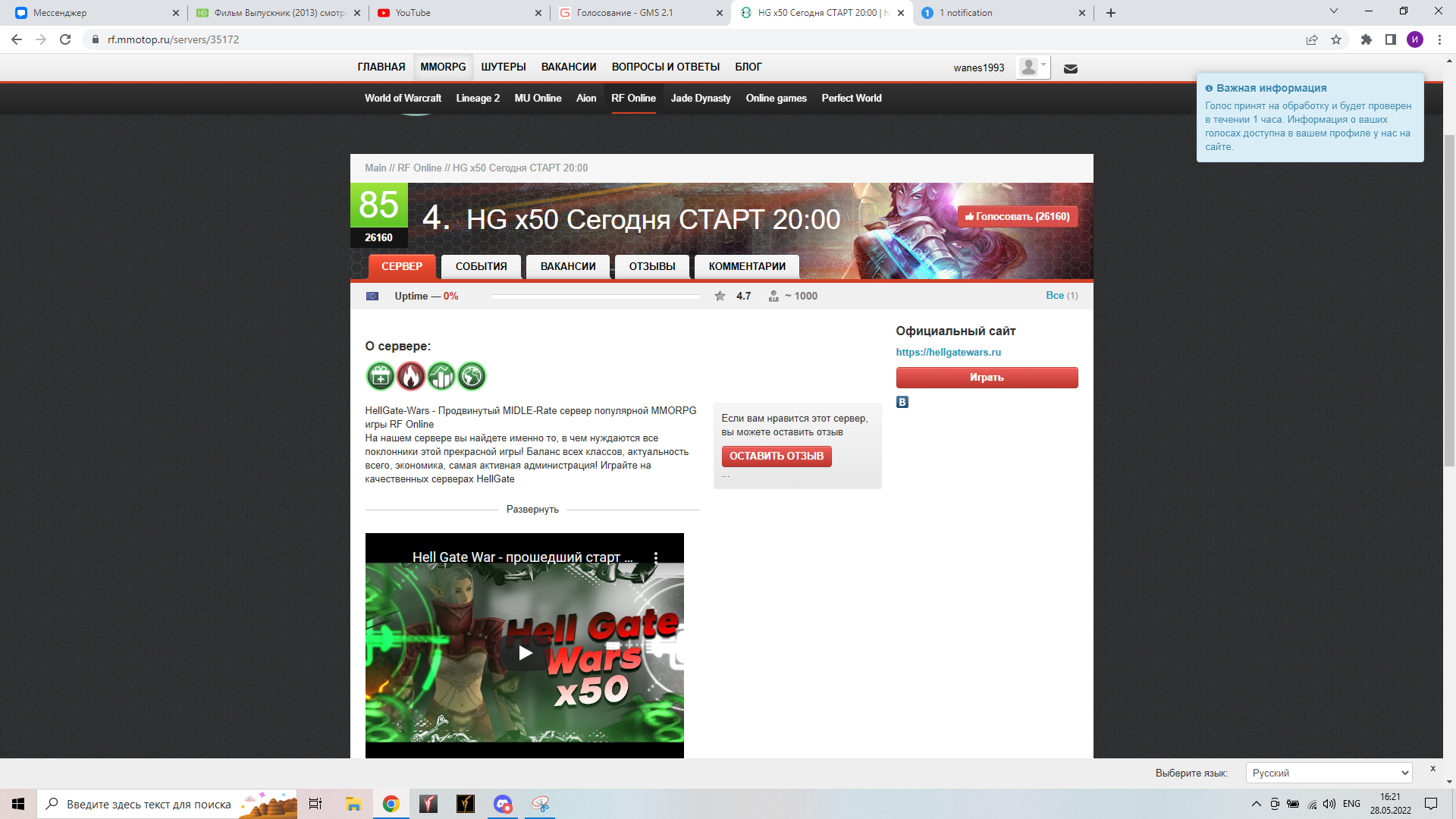Image resolution: width=1456 pixels, height=819 pixels.
Task: Open Chrome from the taskbar
Action: [x=391, y=804]
